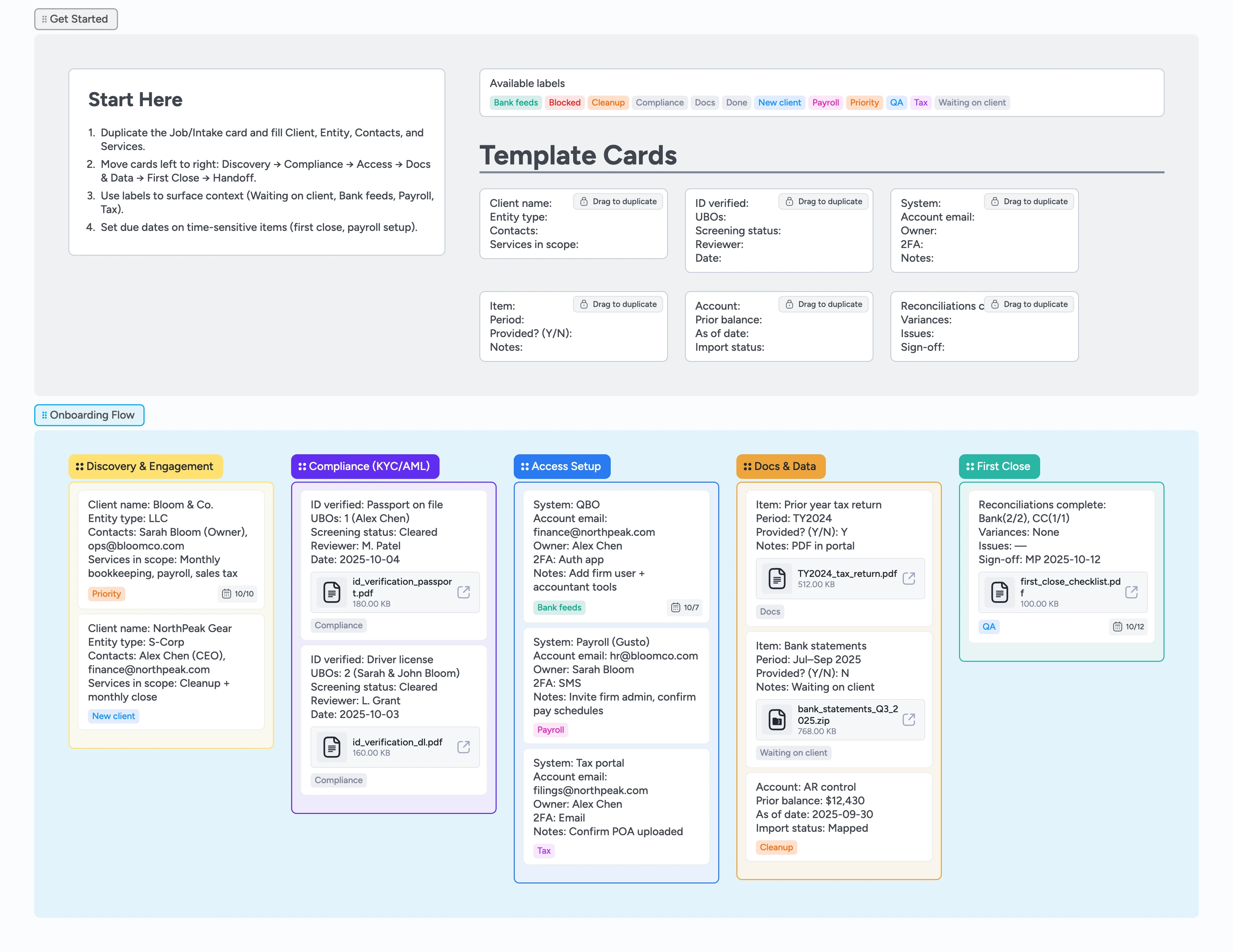Click the Access Setup column header

click(562, 466)
